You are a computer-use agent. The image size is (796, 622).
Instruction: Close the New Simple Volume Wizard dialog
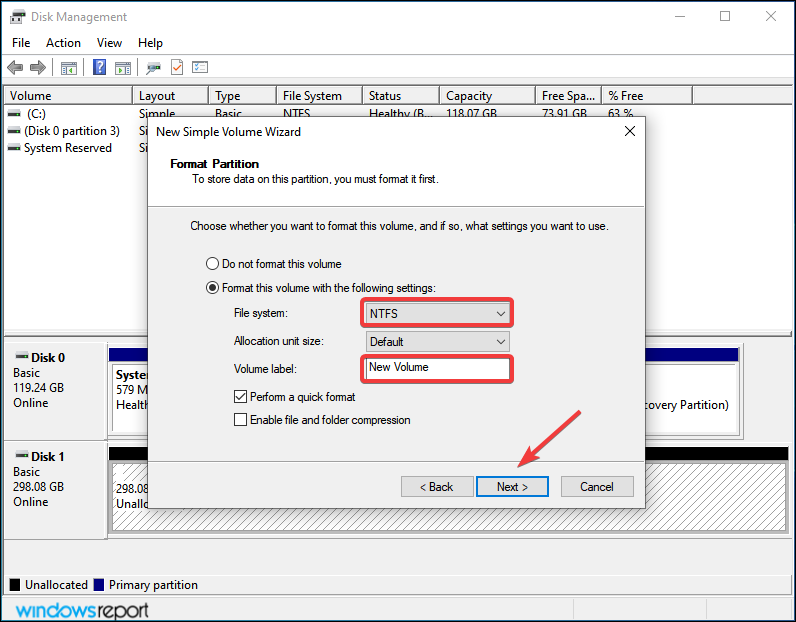pos(630,132)
